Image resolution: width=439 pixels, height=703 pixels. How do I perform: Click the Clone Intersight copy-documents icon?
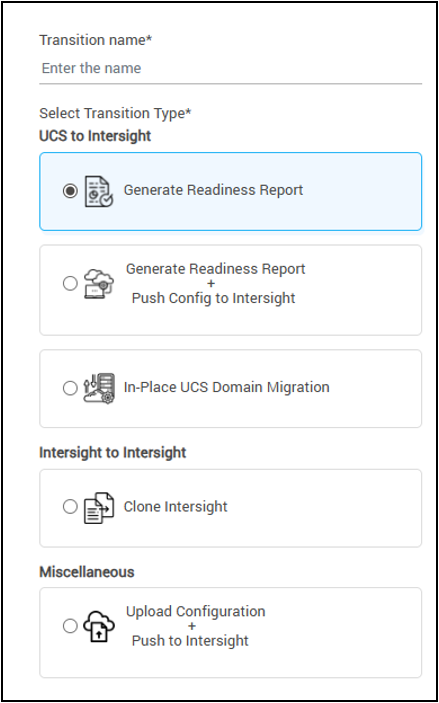click(x=99, y=508)
